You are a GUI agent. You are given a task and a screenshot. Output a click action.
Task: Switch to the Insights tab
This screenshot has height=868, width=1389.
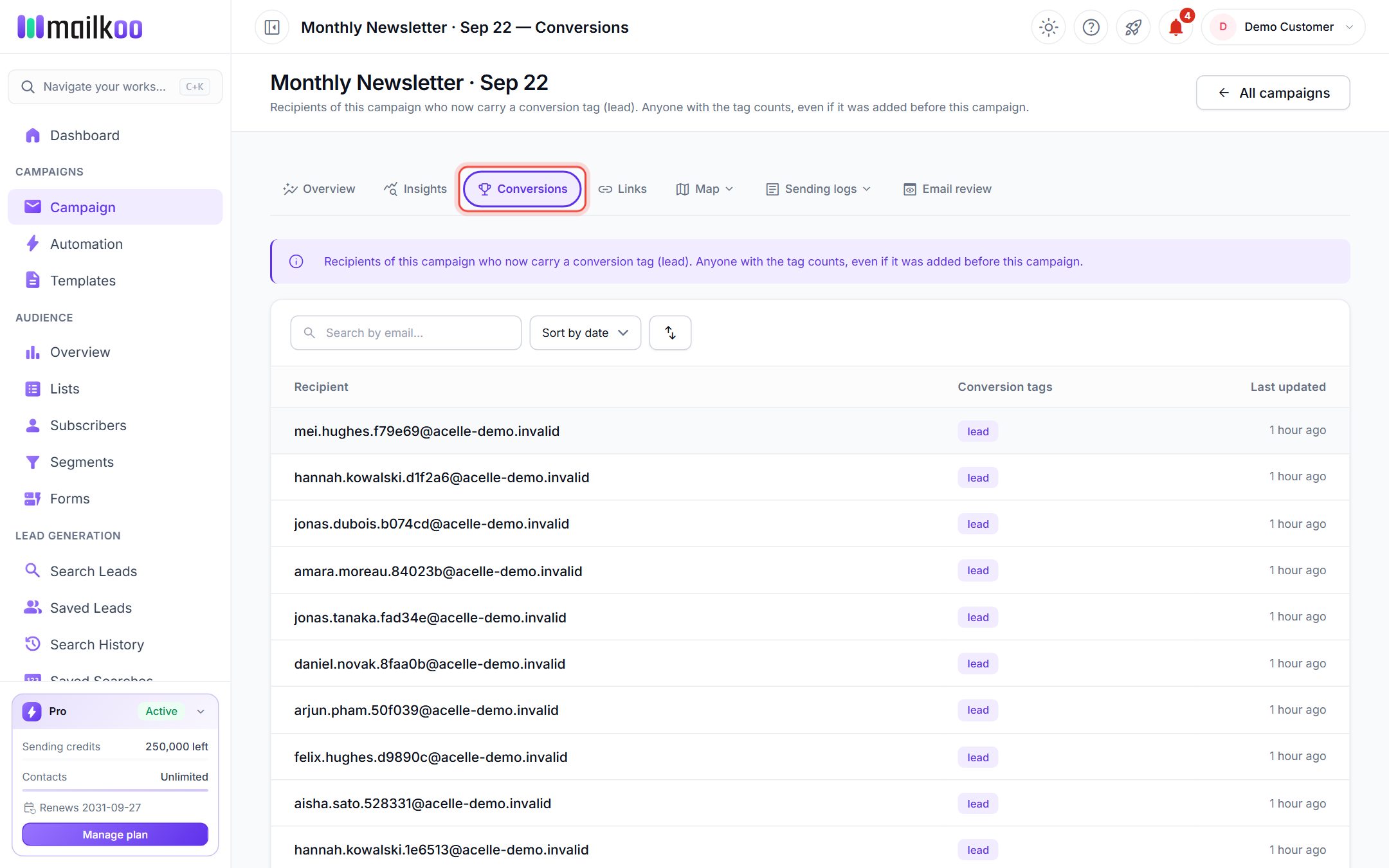tap(415, 188)
